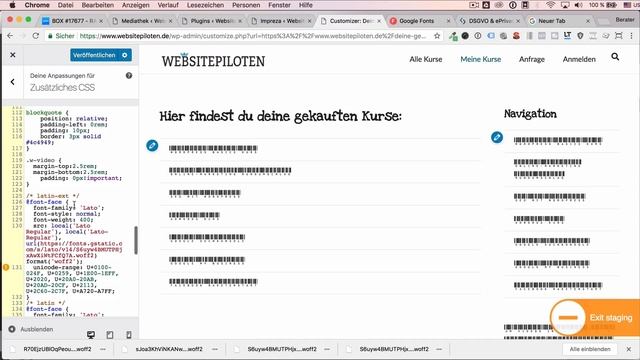Click the Wi-Fi status icon
Viewport: 640px width, 360px height.
(551, 5)
